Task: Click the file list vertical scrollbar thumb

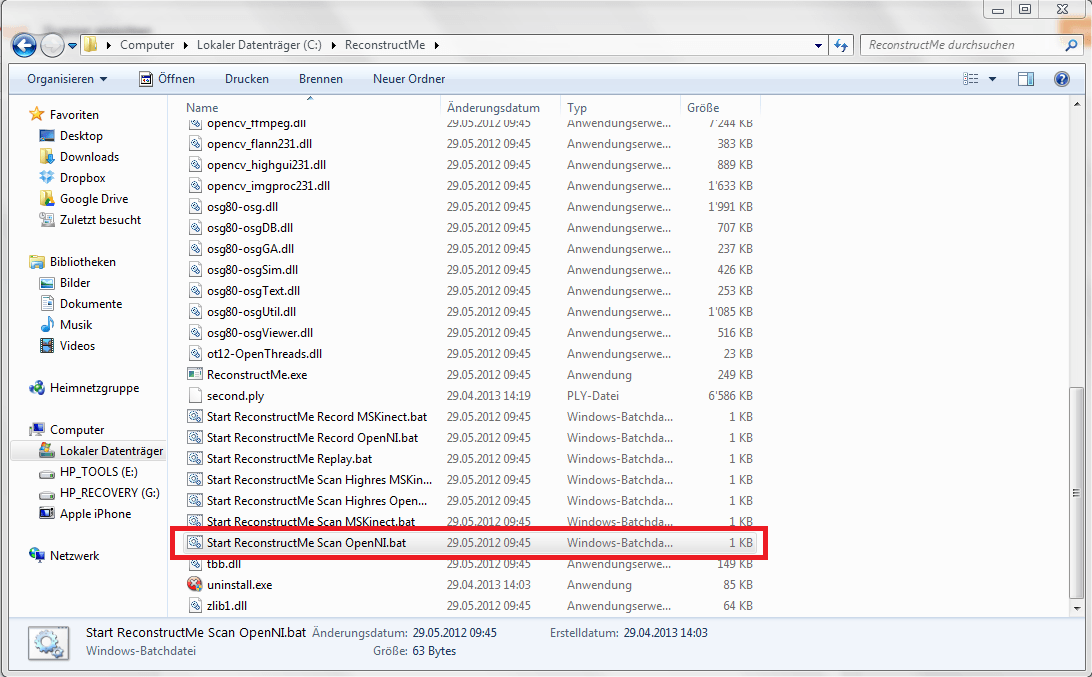Action: click(1077, 492)
